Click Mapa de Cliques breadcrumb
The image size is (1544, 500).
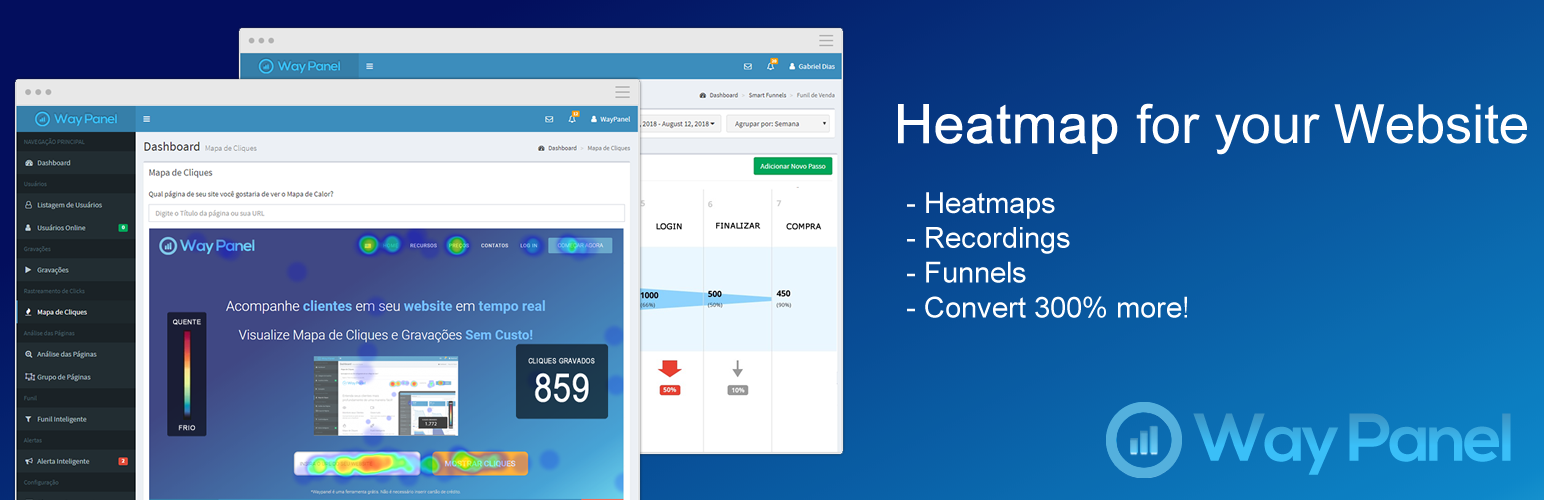pyautogui.click(x=609, y=148)
